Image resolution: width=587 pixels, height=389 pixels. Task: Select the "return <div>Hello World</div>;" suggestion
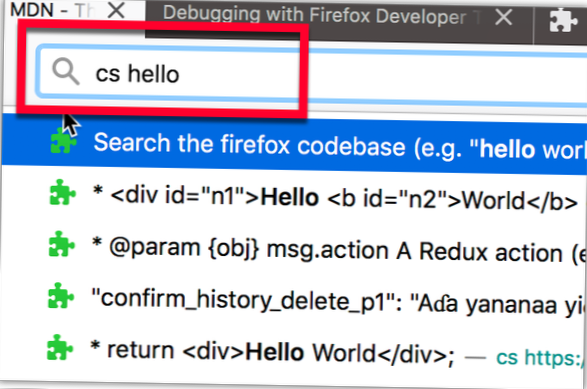pos(291,352)
